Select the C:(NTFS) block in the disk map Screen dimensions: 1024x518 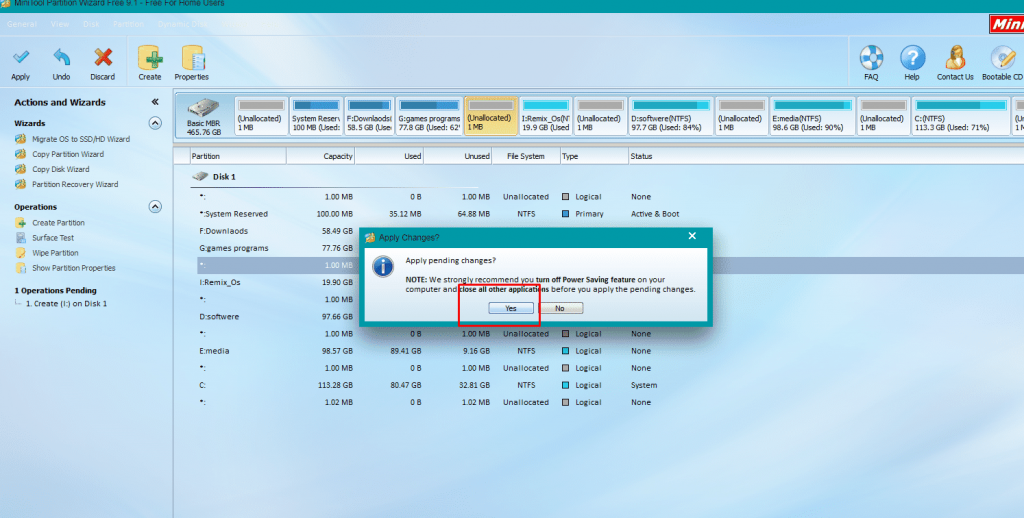(960, 116)
